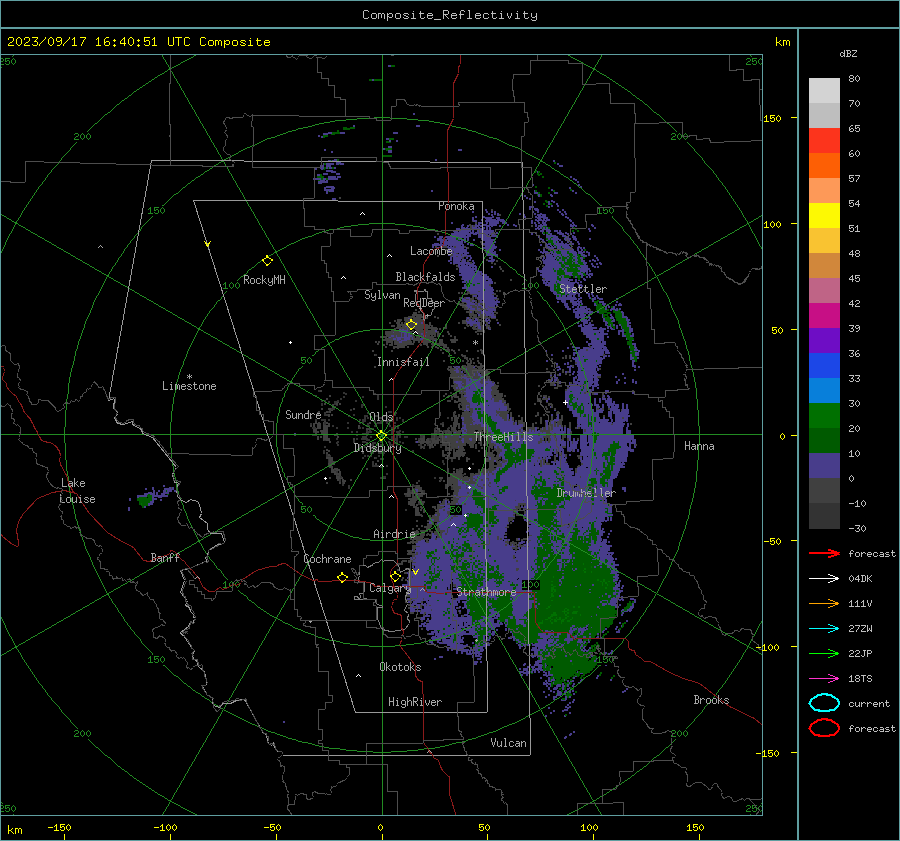The image size is (900, 841).
Task: Click the Calgary city label
Action: (x=390, y=588)
